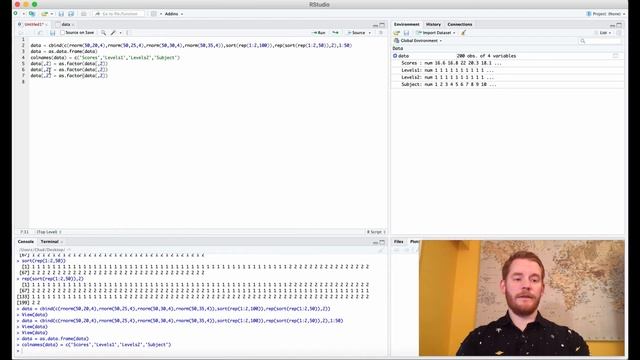Click the Source button
This screenshot has height=360, width=640.
[x=356, y=33]
